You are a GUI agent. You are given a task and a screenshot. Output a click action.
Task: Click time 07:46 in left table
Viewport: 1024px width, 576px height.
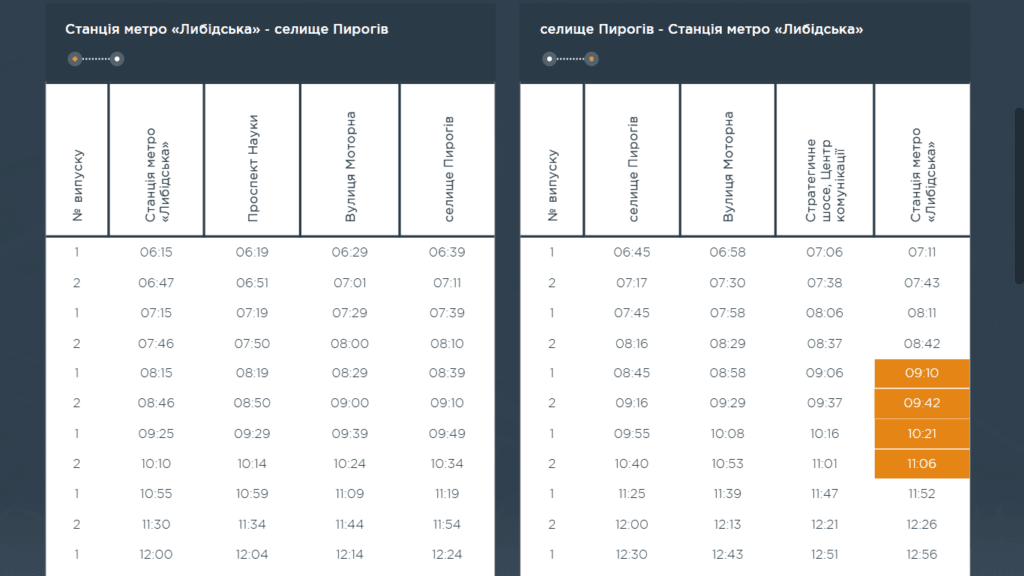[x=156, y=344]
